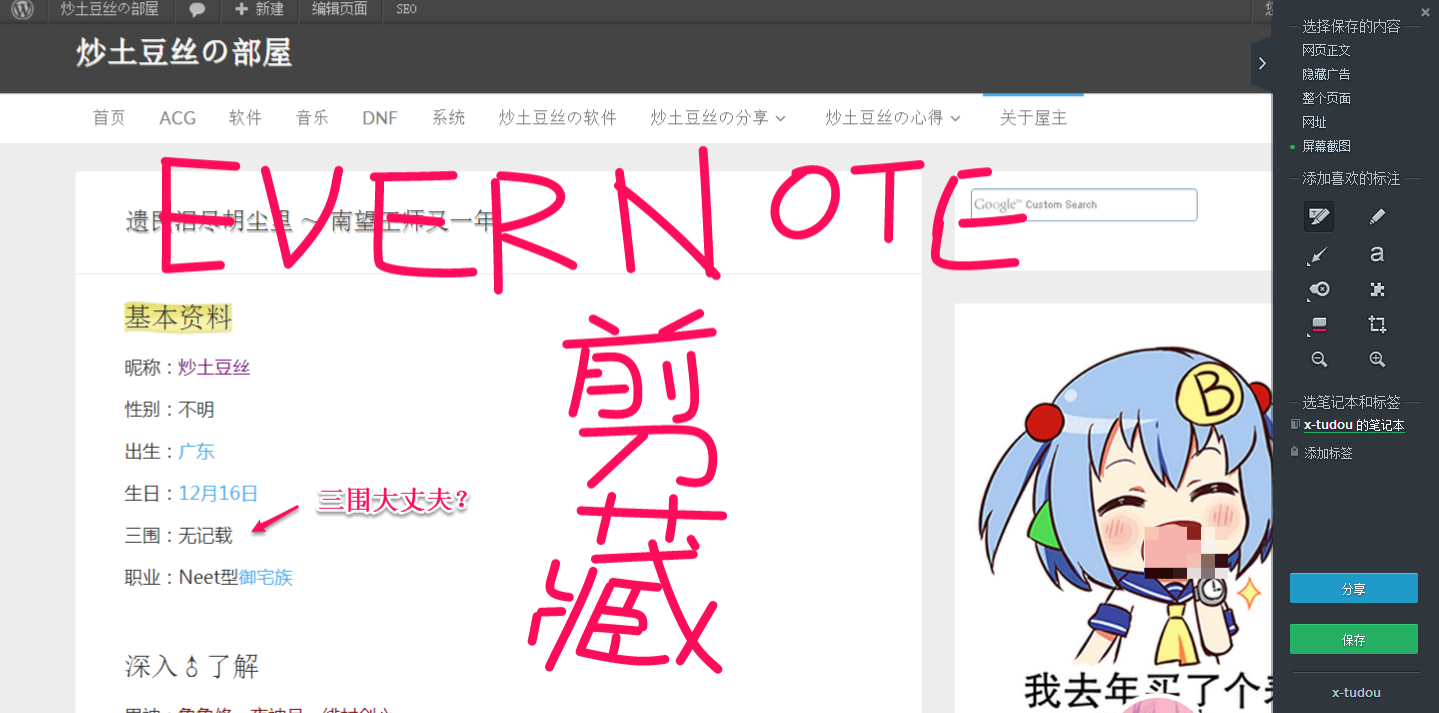Select the 网页正文 clip option
This screenshot has width=1439, height=713.
[x=1326, y=50]
